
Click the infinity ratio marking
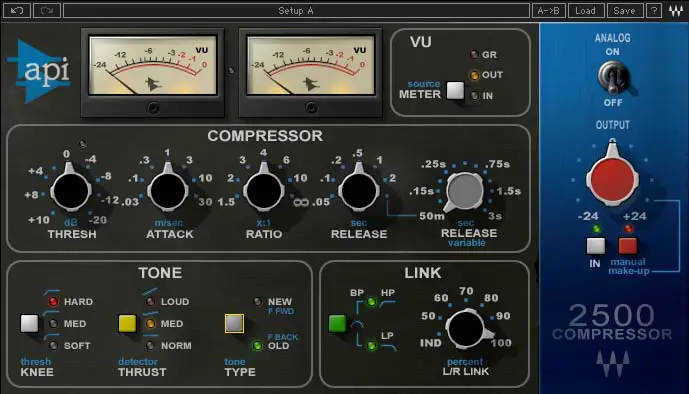point(301,202)
